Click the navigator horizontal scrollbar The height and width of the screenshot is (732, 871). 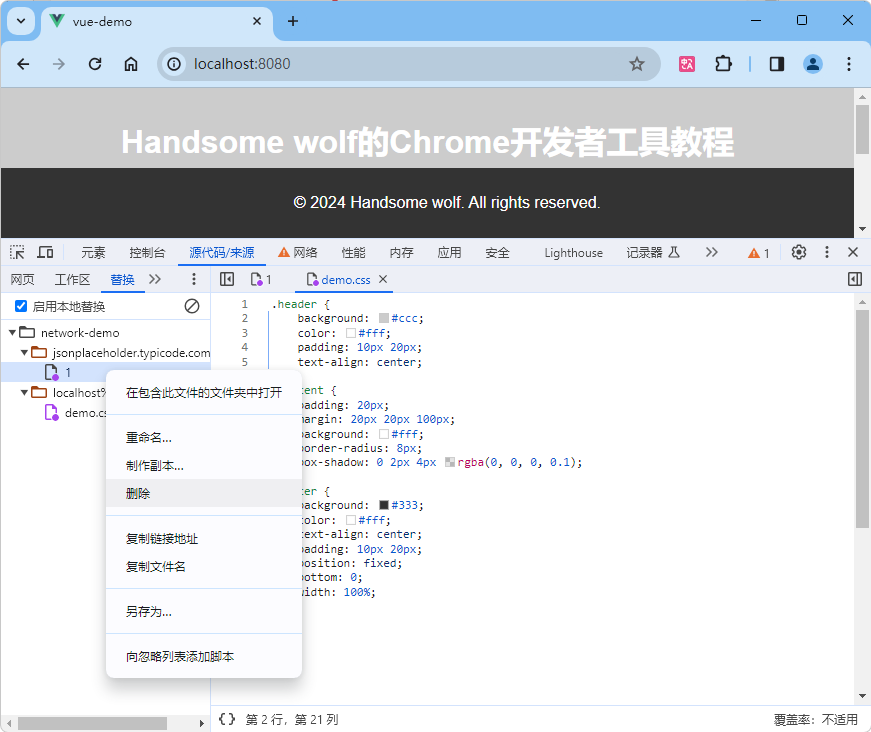92,723
